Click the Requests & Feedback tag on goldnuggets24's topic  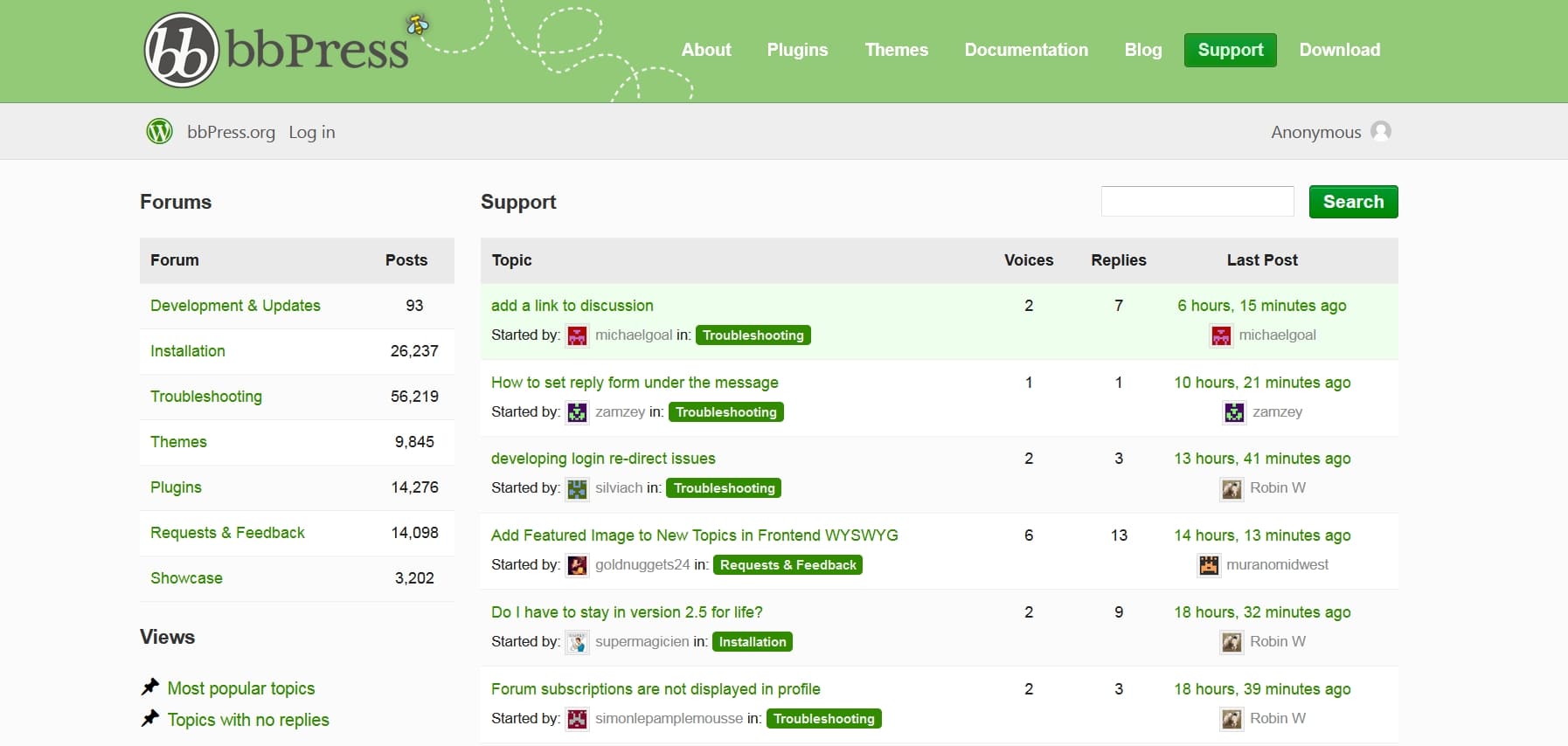click(x=788, y=565)
